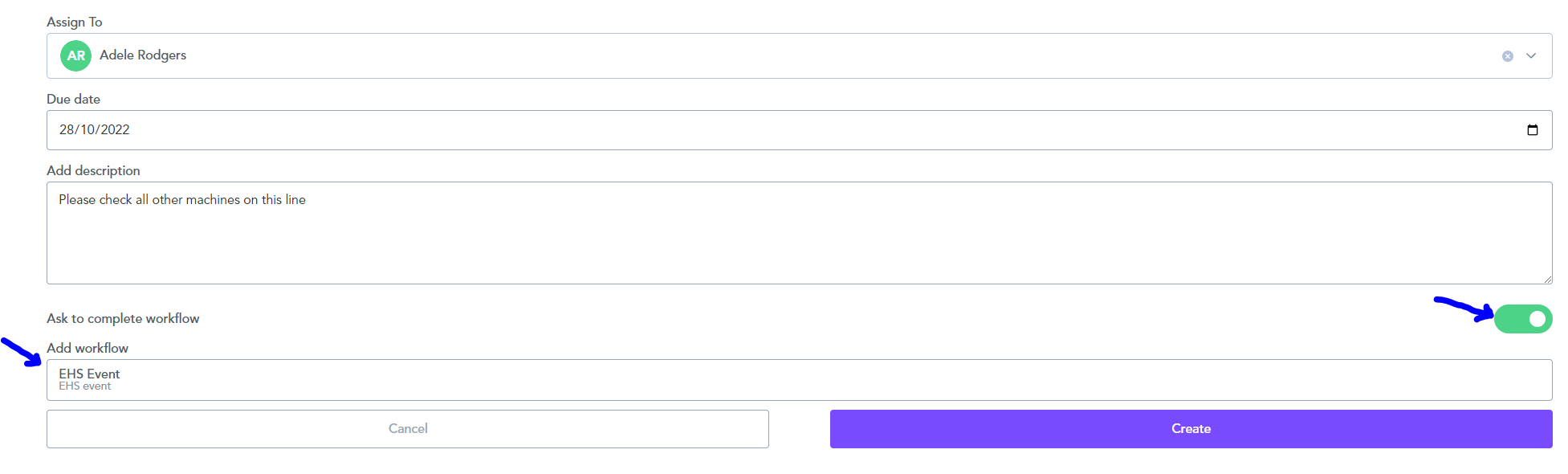Click the green AR avatar badge
Image resolution: width=1568 pixels, height=474 pixels.
coord(76,55)
